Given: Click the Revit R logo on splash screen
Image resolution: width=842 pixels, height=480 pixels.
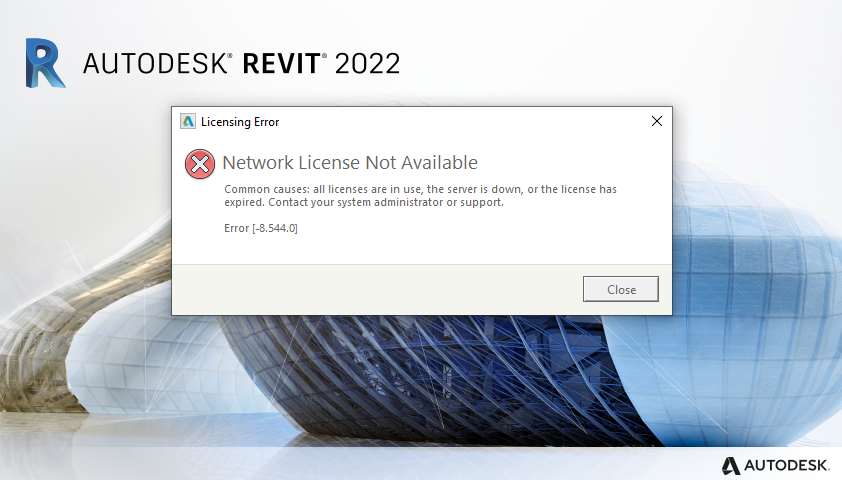Looking at the screenshot, I should tap(45, 63).
